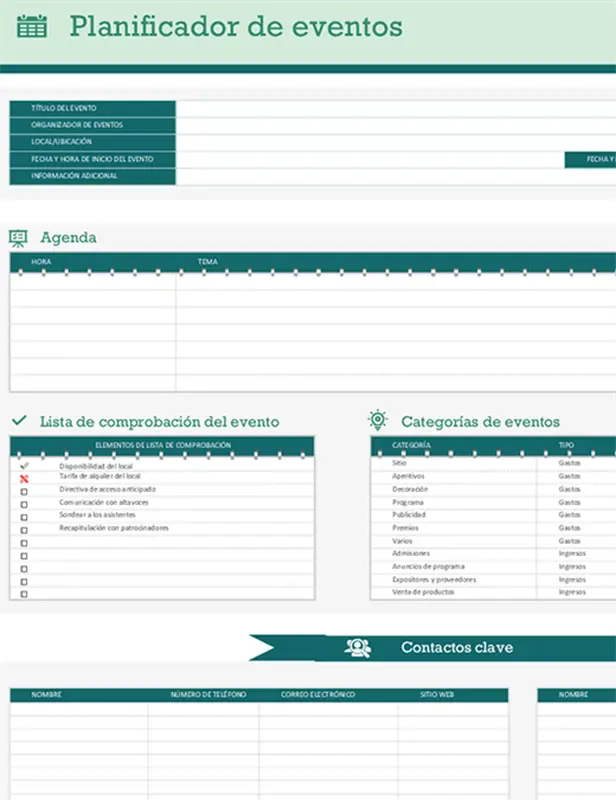Toggle checkbox for Directiva de acceso anticipado
Viewport: 616px width, 800px height.
coord(24,491)
